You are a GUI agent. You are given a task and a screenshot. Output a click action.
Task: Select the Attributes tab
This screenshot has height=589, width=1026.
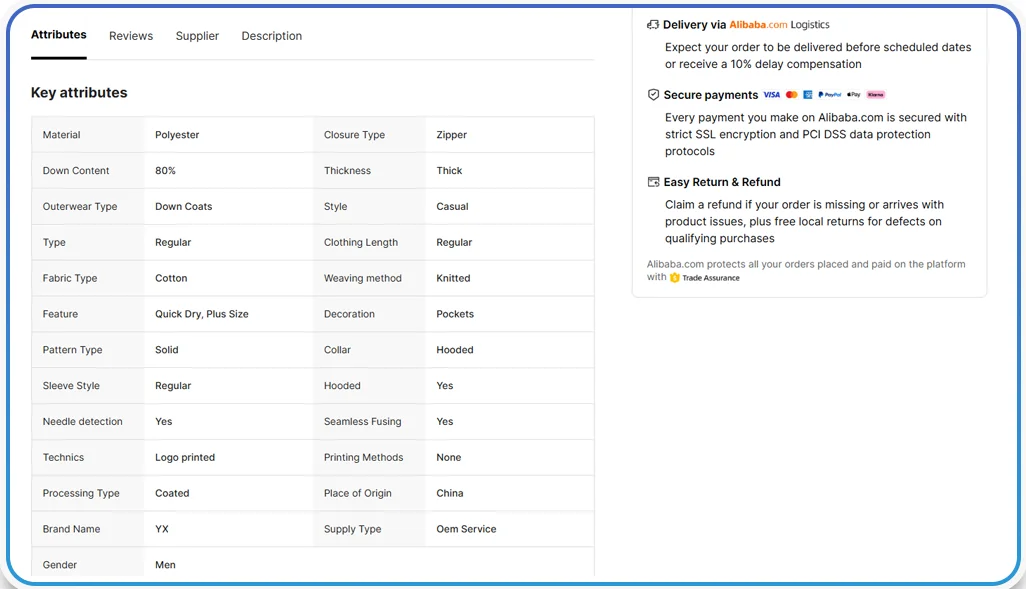tap(58, 36)
